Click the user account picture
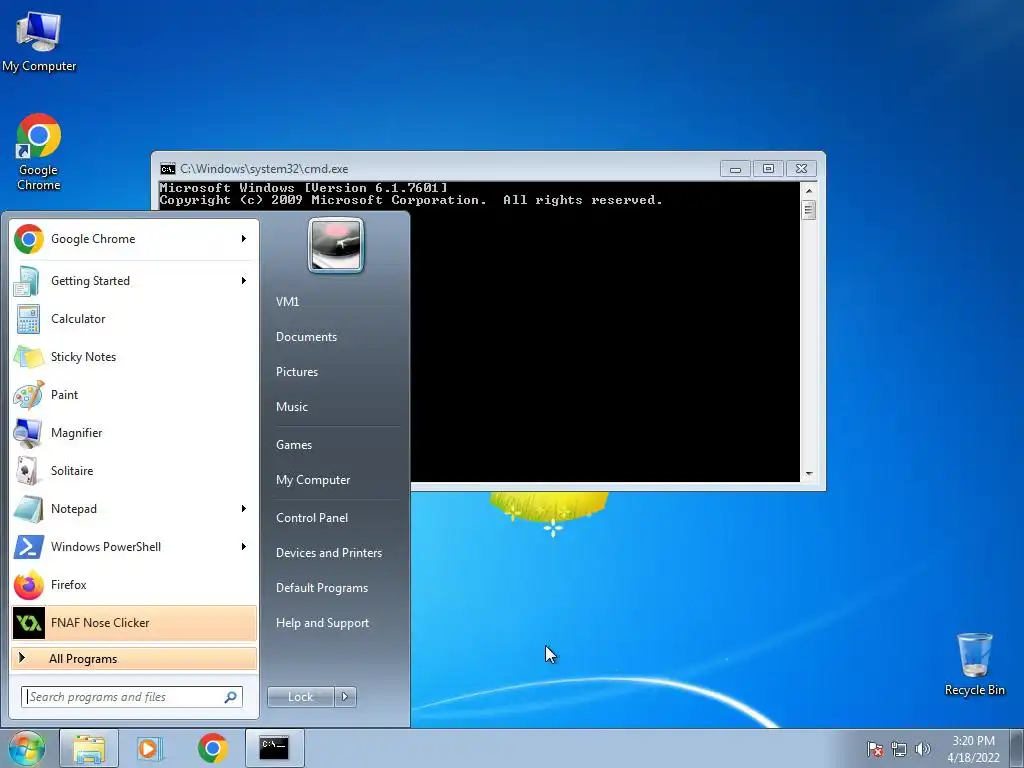This screenshot has width=1024, height=768. pyautogui.click(x=336, y=245)
